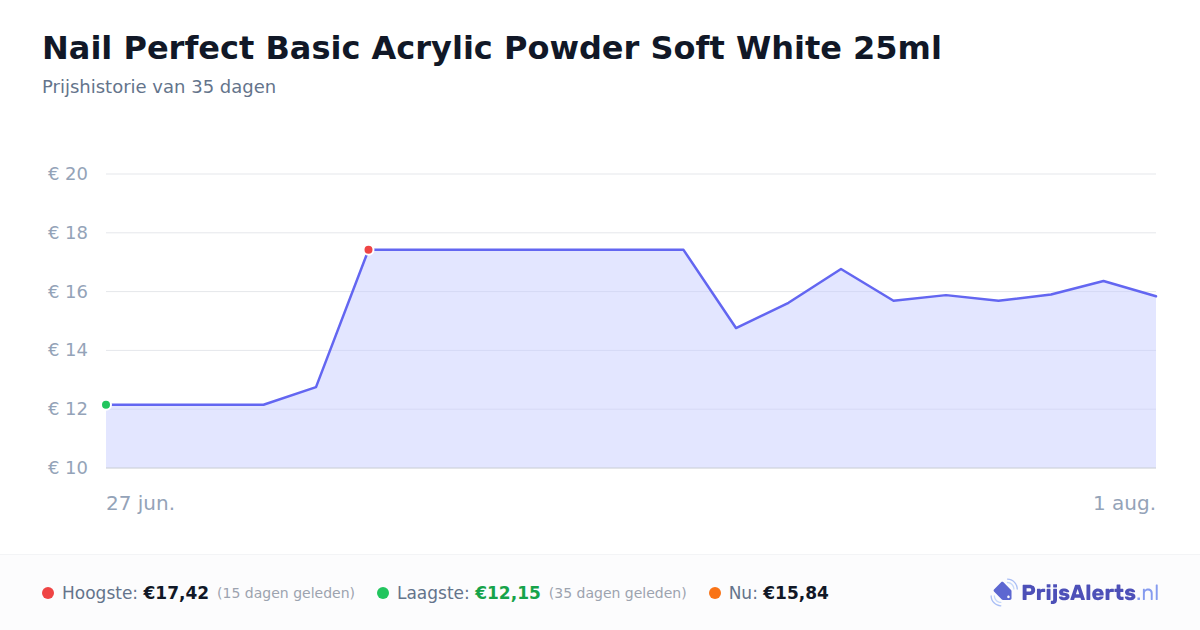This screenshot has height=630, width=1200.
Task: Click the red highest price marker on chart
Action: click(x=368, y=250)
